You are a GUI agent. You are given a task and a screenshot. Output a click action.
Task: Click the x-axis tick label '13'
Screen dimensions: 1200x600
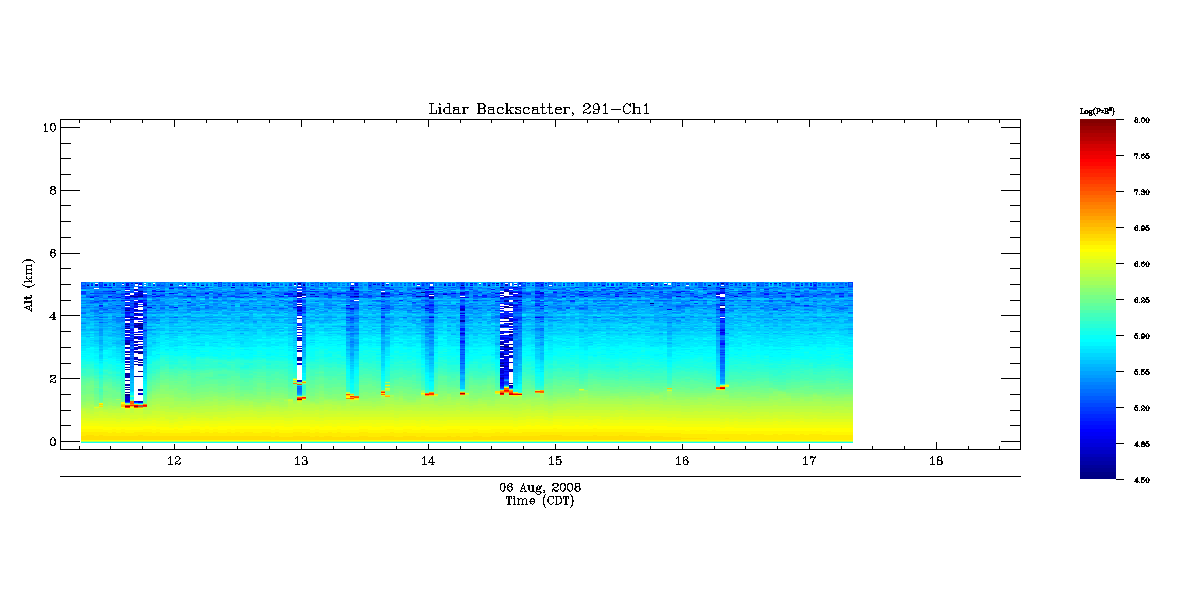click(x=301, y=461)
